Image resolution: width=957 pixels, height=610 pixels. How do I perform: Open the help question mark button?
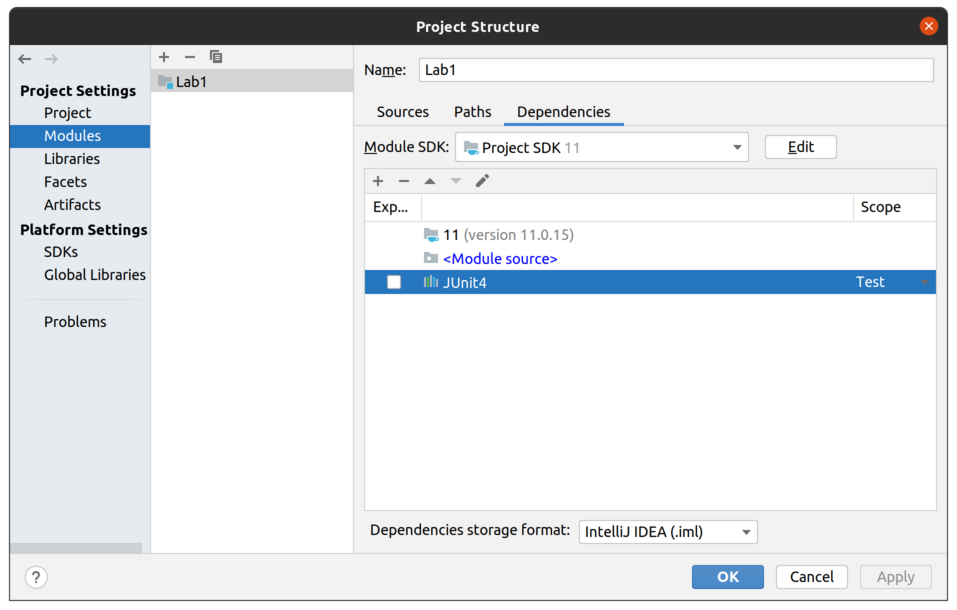36,577
